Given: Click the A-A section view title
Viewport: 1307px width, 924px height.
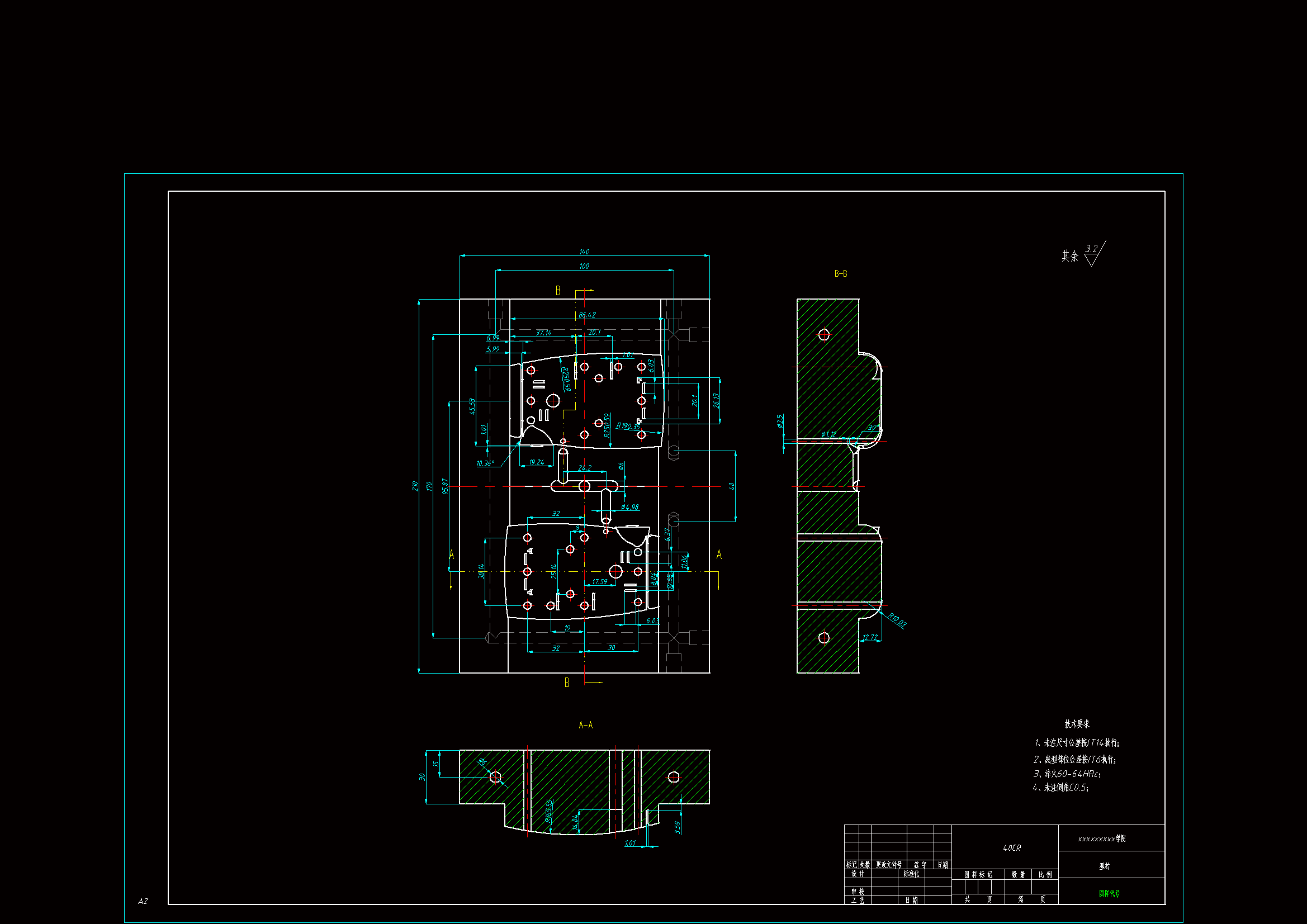Looking at the screenshot, I should (x=585, y=725).
